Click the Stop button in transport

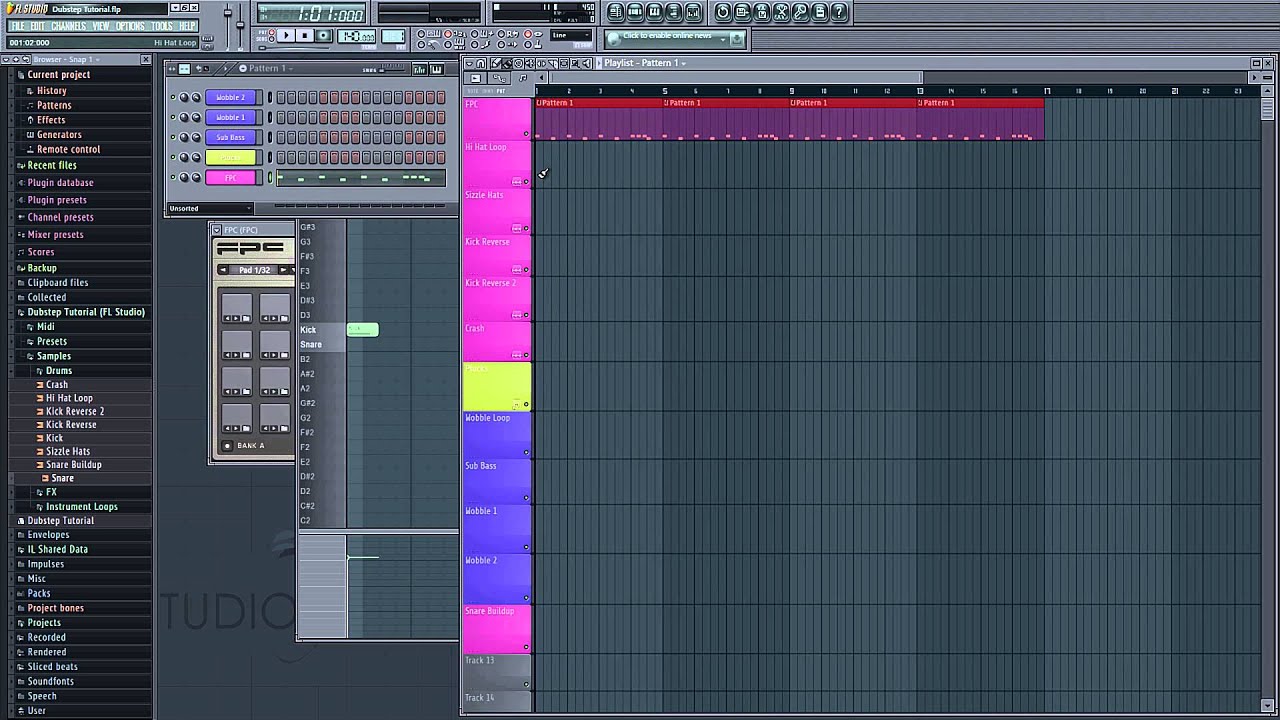pos(304,35)
